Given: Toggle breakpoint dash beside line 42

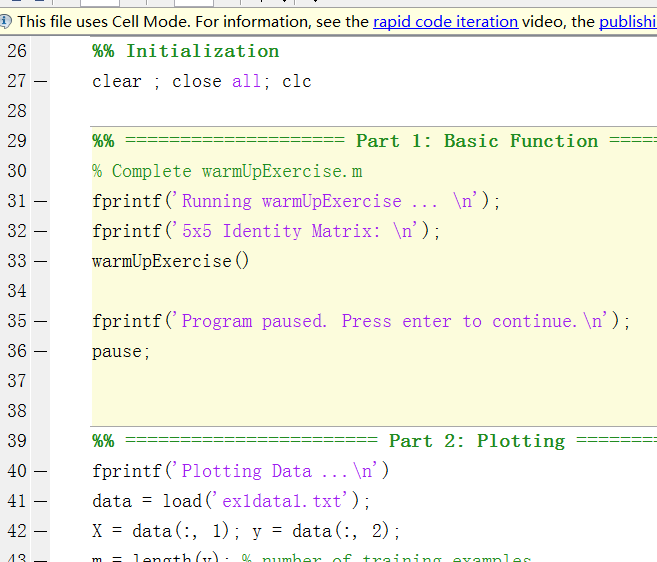Looking at the screenshot, I should (40, 532).
